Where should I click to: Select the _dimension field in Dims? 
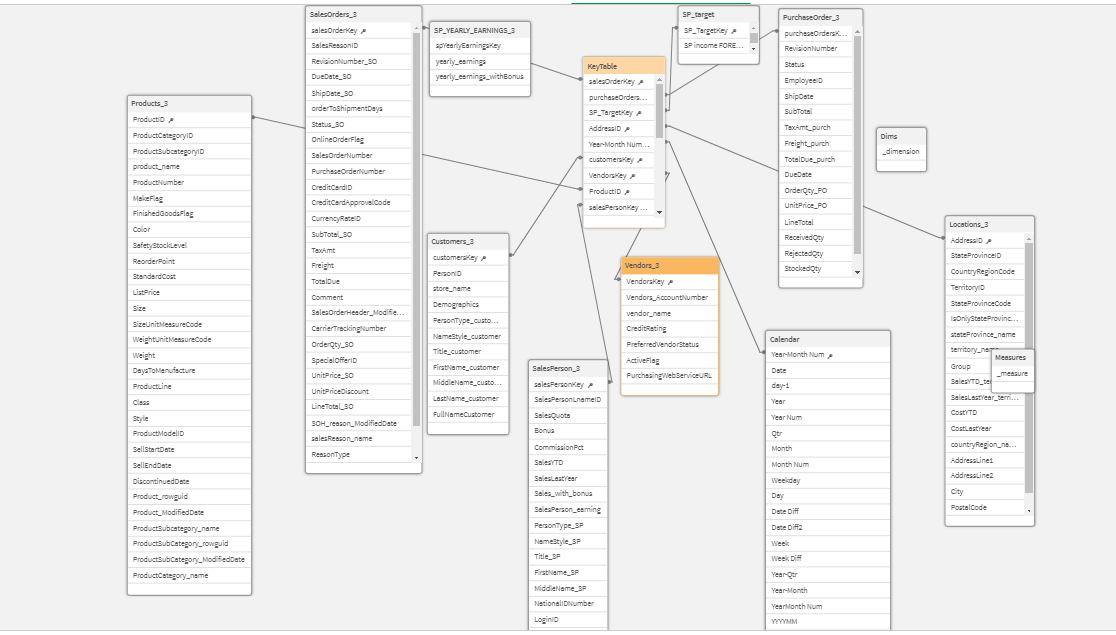[x=899, y=150]
